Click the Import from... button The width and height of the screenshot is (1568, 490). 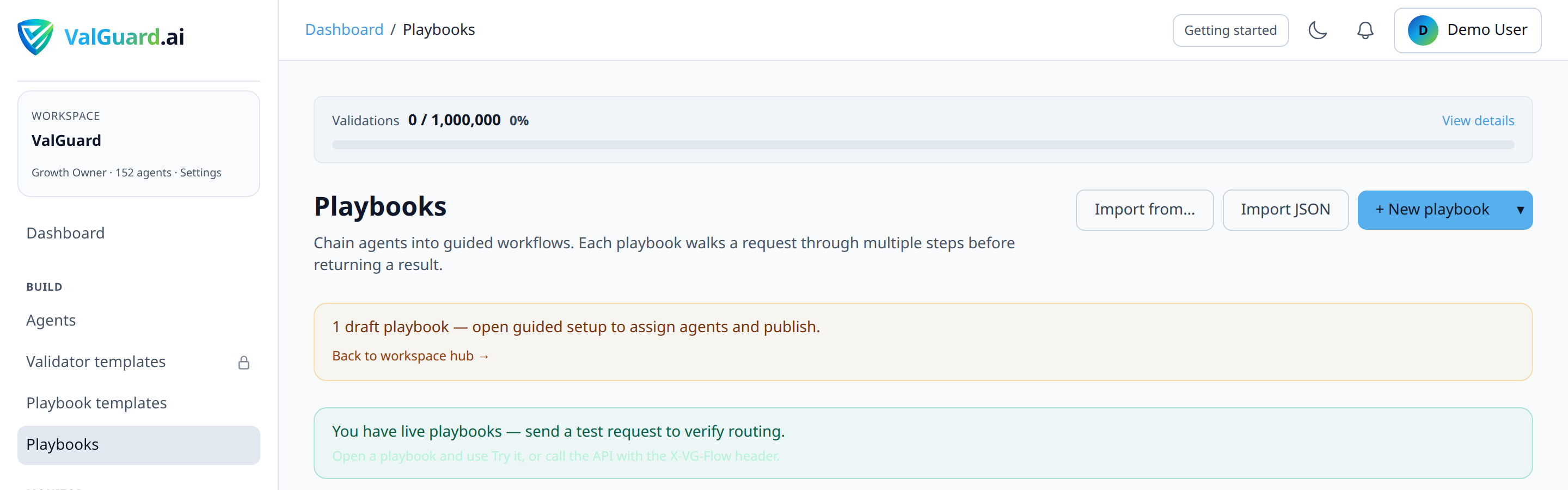pos(1144,210)
